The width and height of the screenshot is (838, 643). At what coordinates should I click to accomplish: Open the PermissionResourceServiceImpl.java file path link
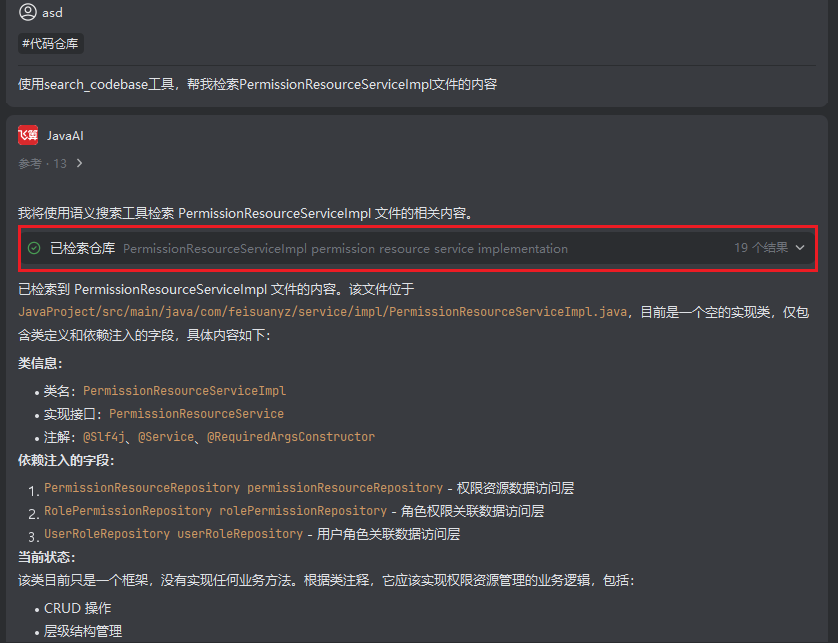[322, 312]
